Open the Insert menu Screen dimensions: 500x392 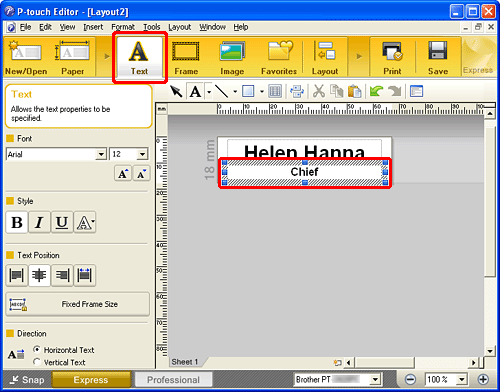tap(93, 27)
